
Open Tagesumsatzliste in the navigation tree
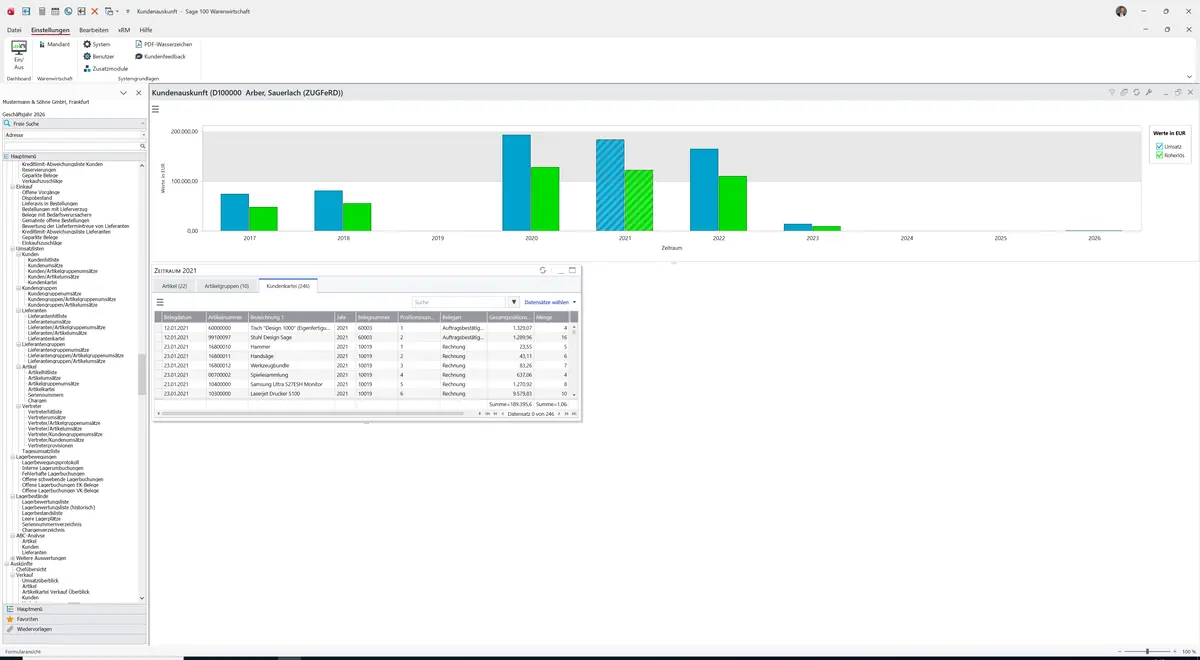coord(43,451)
